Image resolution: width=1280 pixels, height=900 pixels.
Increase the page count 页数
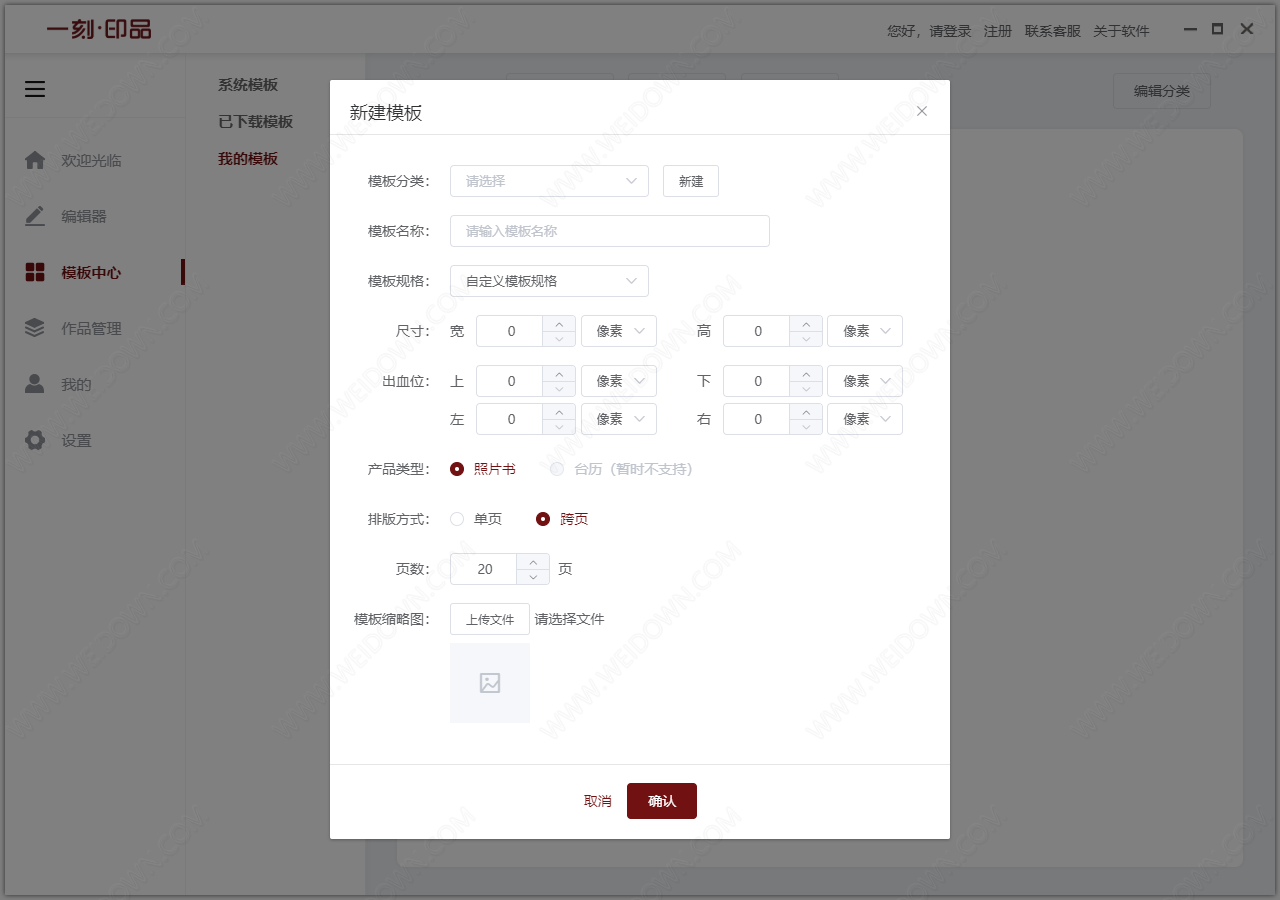(x=533, y=561)
